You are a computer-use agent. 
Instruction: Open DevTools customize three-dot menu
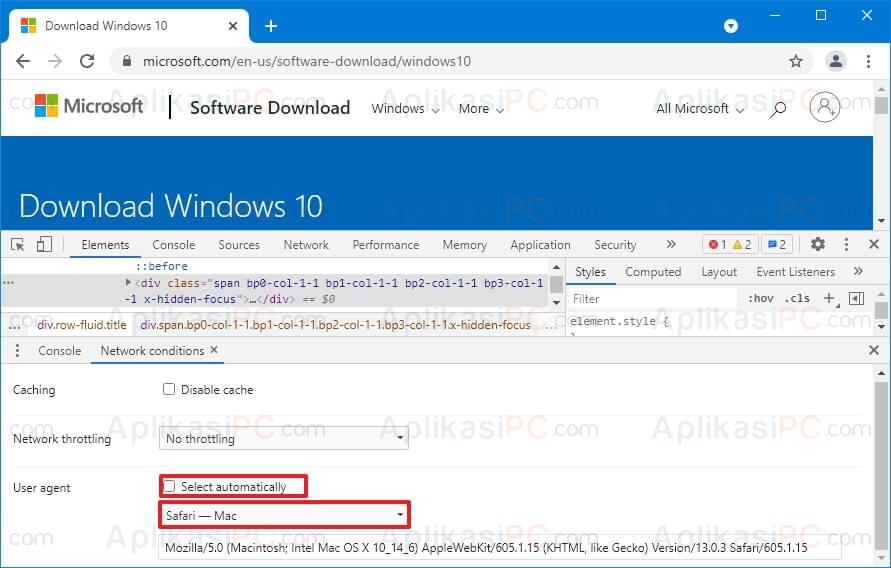point(846,244)
